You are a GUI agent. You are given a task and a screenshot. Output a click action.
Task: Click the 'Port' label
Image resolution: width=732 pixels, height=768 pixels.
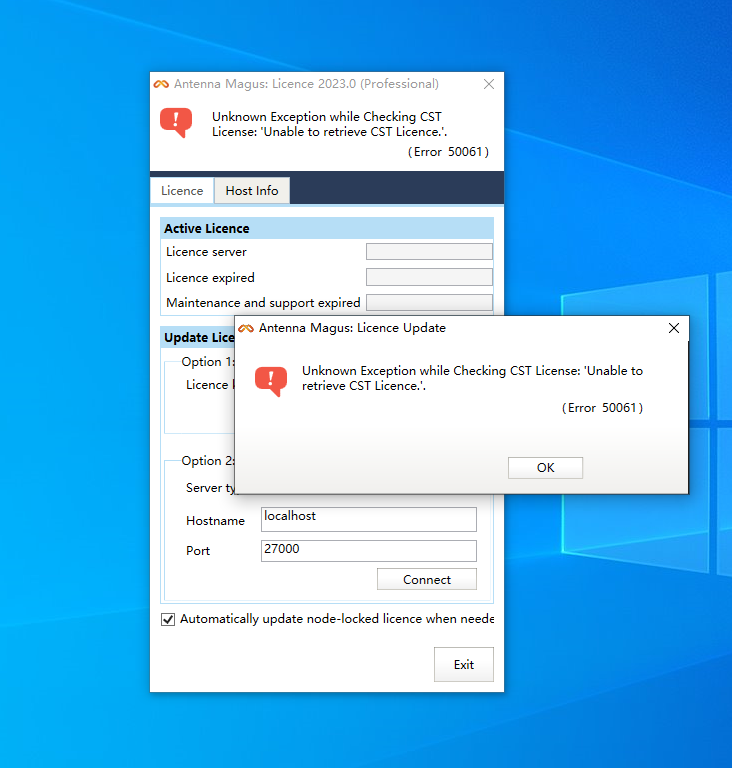tap(198, 551)
